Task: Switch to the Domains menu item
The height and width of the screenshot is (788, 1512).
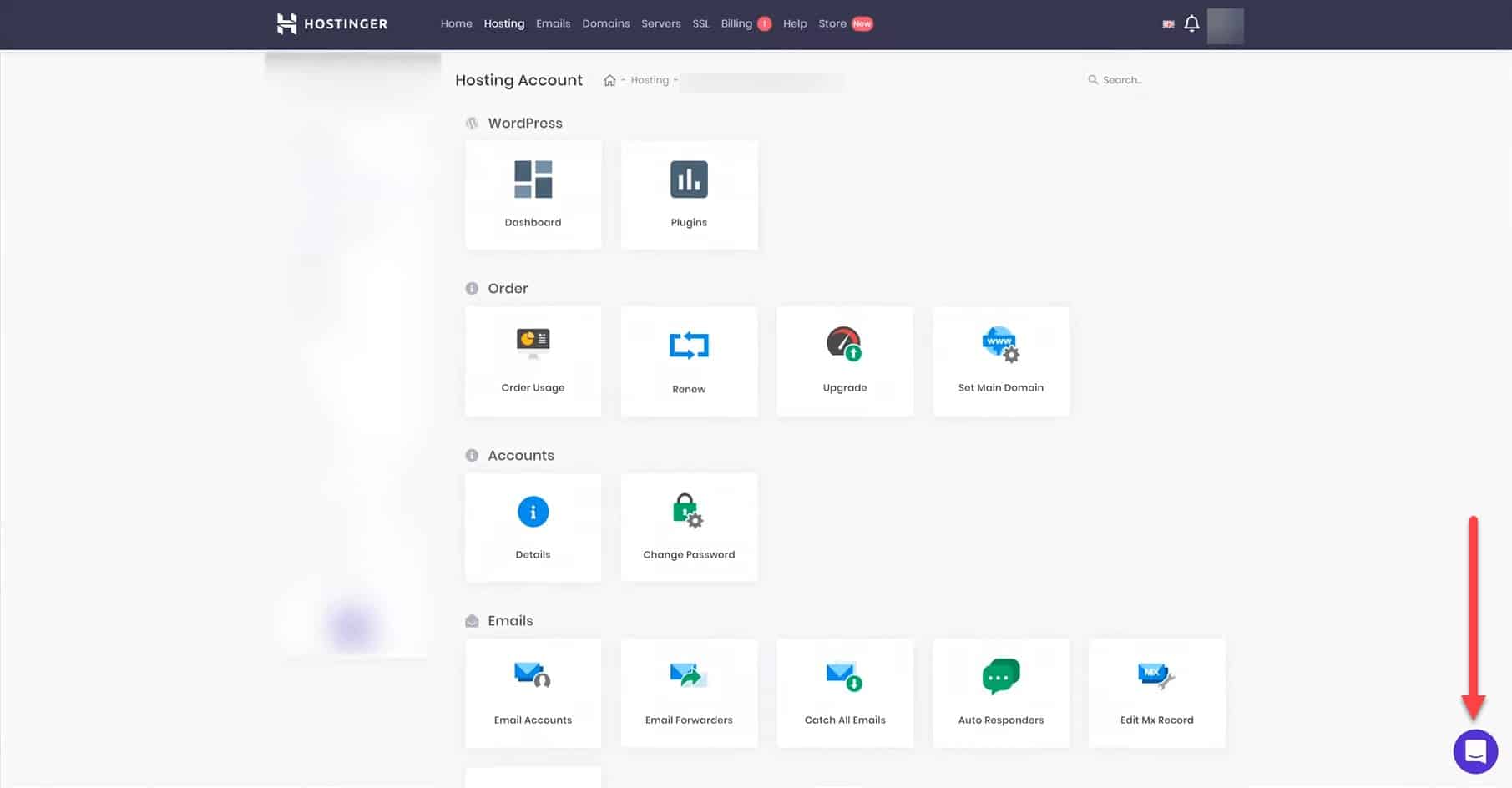Action: pyautogui.click(x=606, y=23)
